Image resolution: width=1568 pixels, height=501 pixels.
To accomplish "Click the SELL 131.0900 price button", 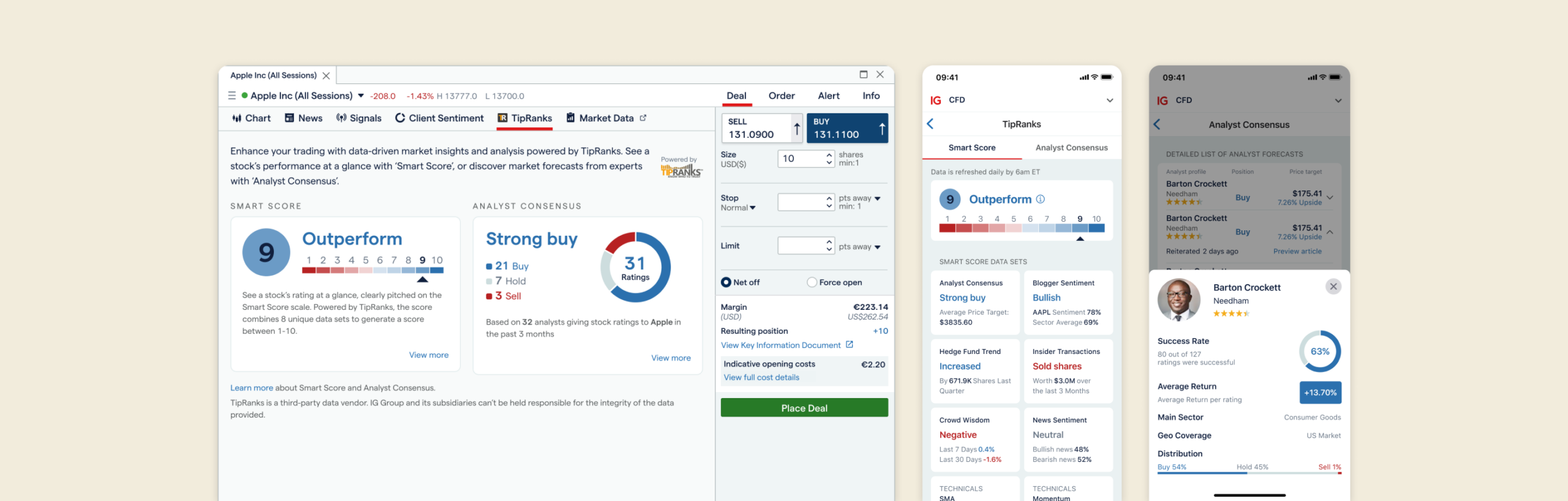I will coord(762,128).
